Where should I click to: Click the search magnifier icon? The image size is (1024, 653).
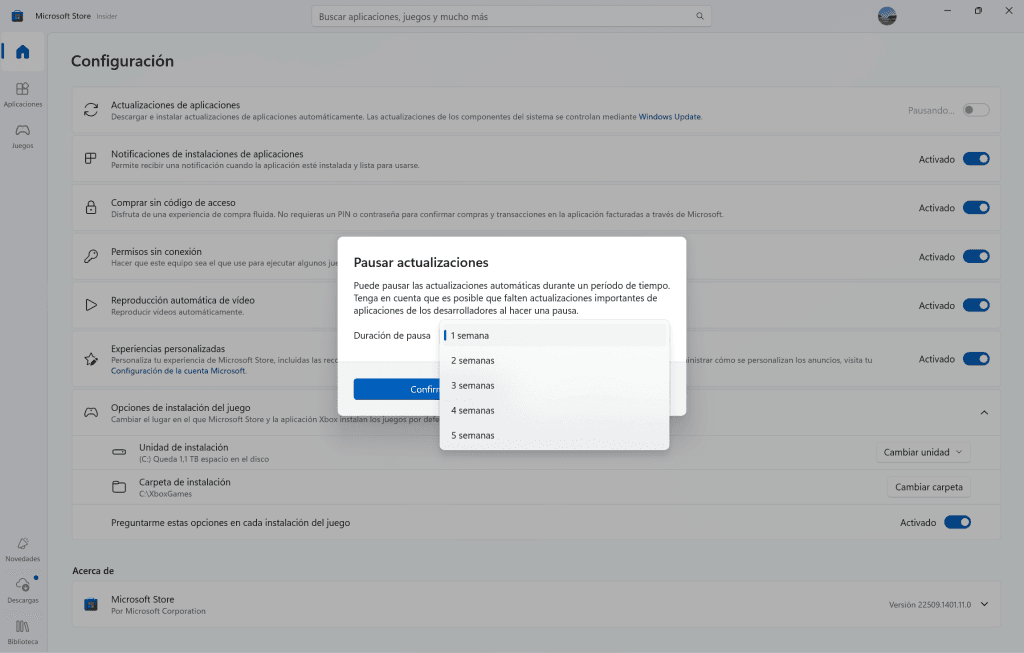(x=700, y=16)
